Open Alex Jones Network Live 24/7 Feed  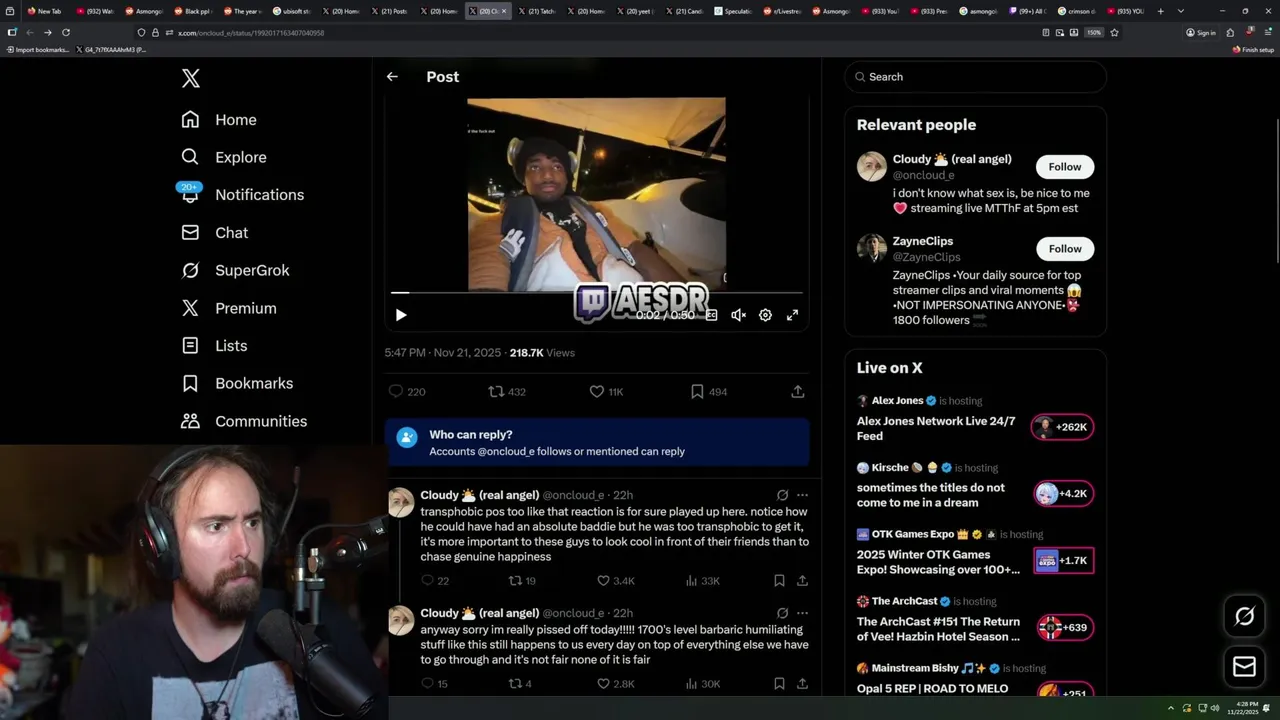(936, 428)
